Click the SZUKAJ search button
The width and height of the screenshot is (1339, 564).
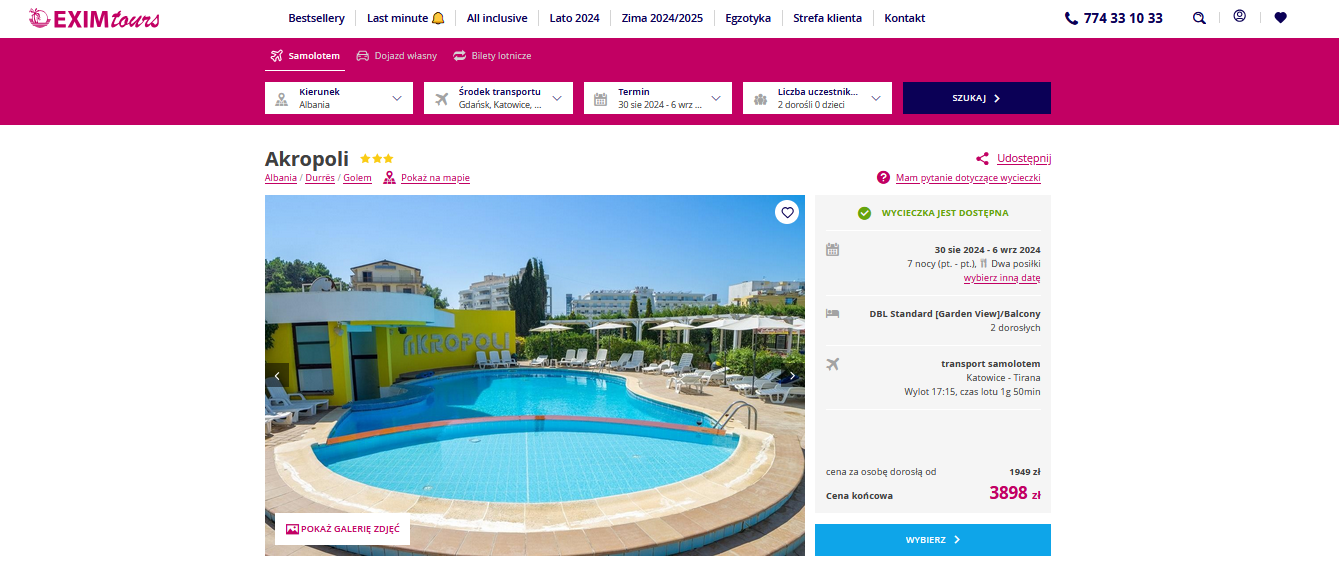point(977,98)
